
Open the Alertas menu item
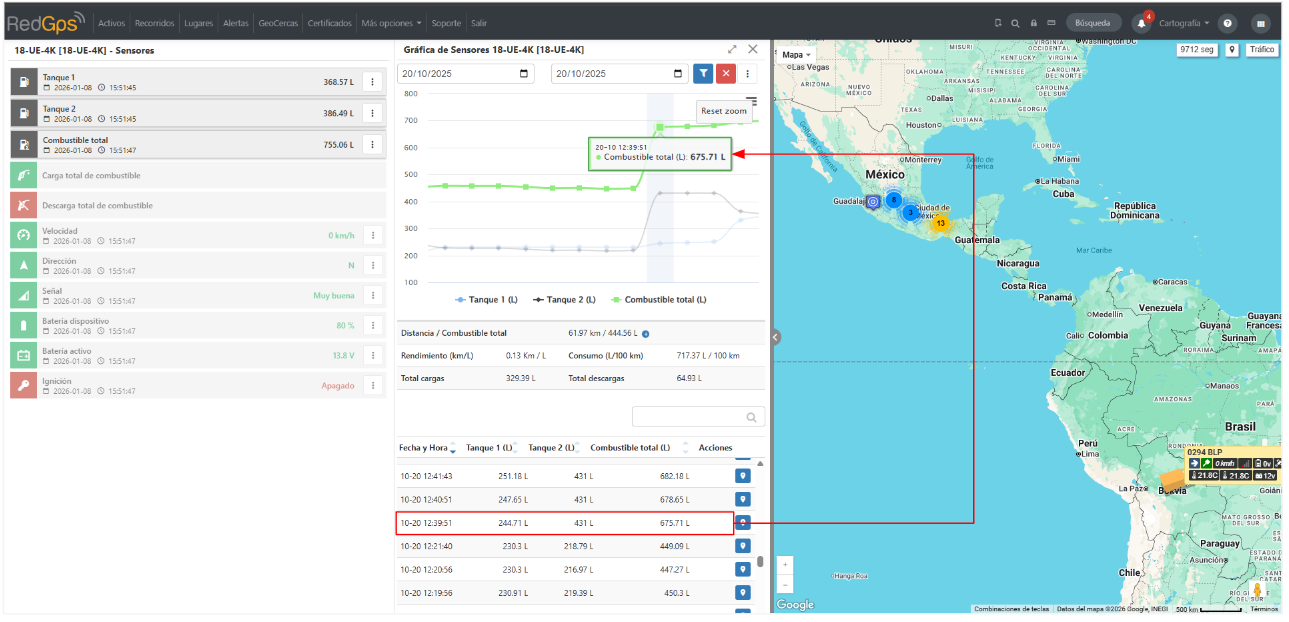pos(236,22)
